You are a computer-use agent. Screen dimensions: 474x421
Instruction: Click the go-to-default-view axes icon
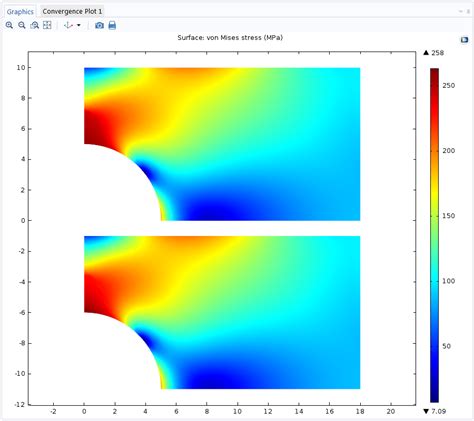point(68,25)
